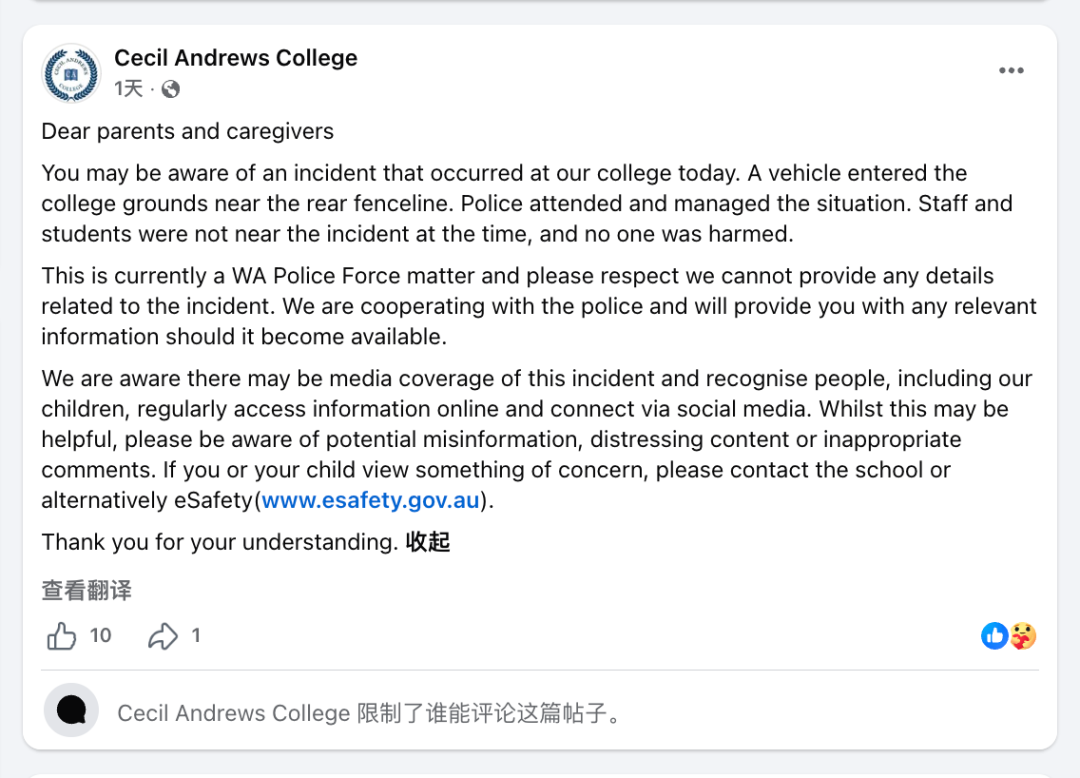Click the share count number 1
The width and height of the screenshot is (1080, 778).
click(196, 635)
